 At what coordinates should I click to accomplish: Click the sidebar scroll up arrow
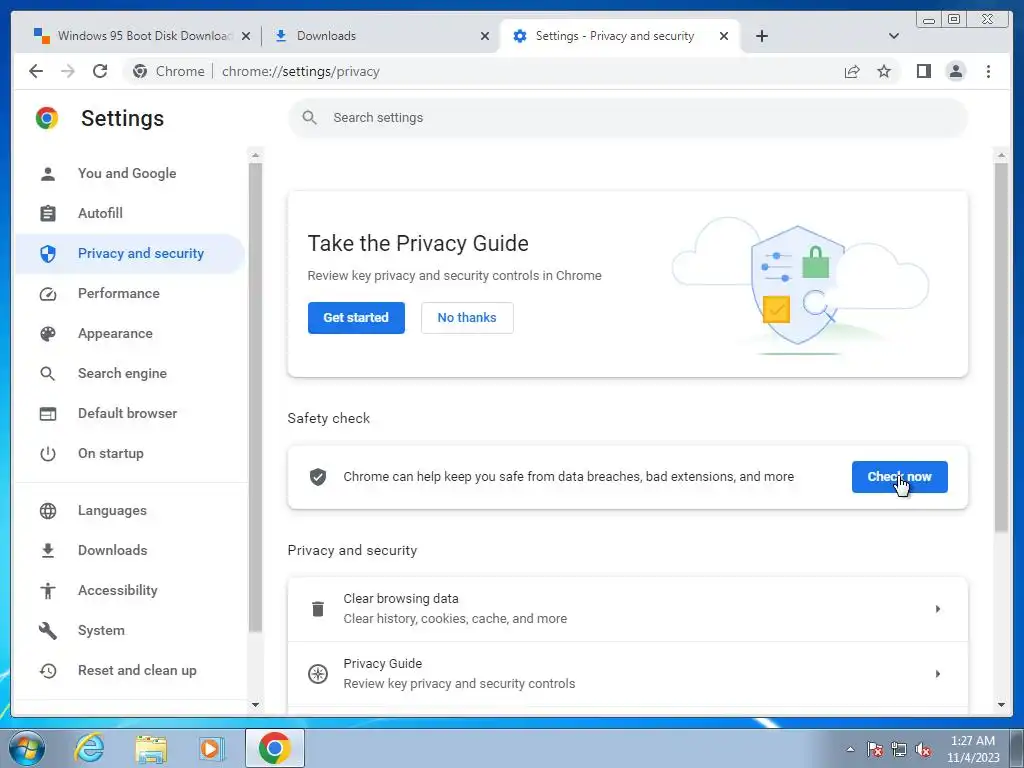255,155
